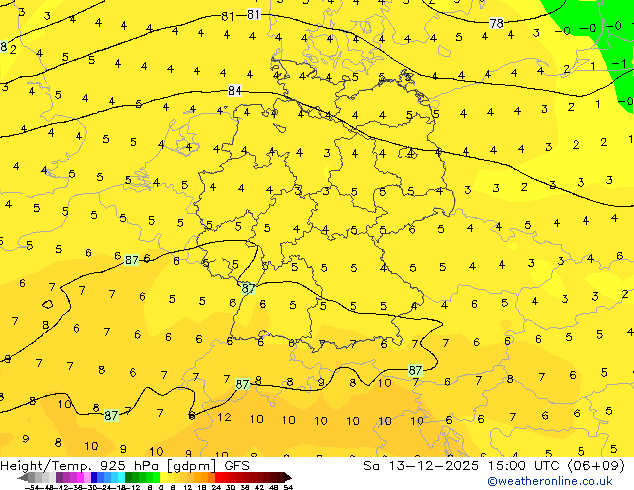Click the 42 label on legend scale
Image resolution: width=634 pixels, height=490 pixels.
260,487
